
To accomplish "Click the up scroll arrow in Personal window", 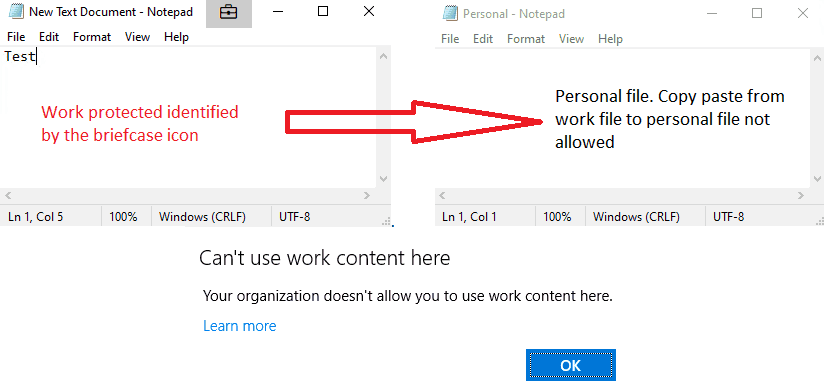I will [x=817, y=57].
